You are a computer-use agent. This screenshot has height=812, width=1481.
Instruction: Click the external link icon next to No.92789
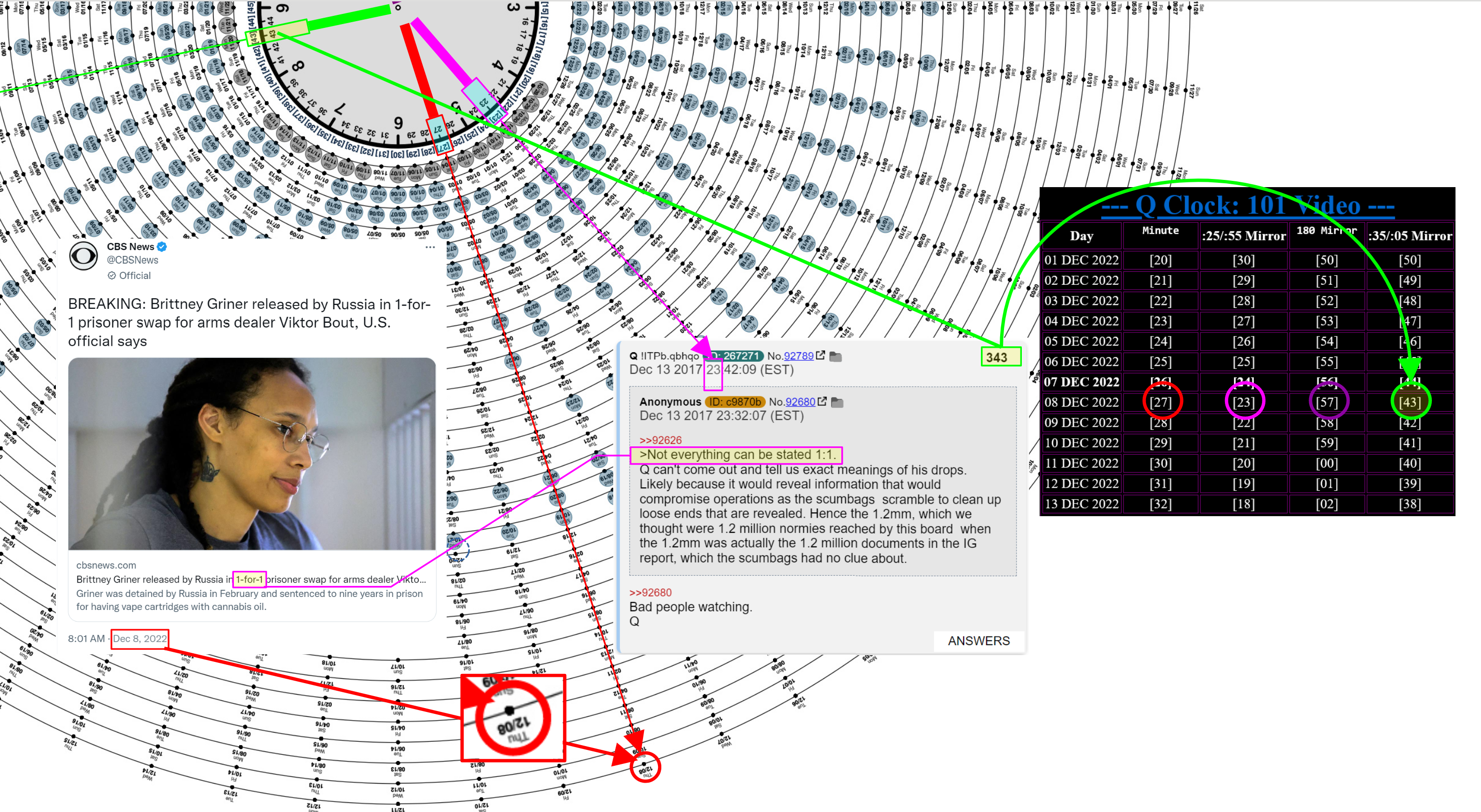pyautogui.click(x=821, y=355)
